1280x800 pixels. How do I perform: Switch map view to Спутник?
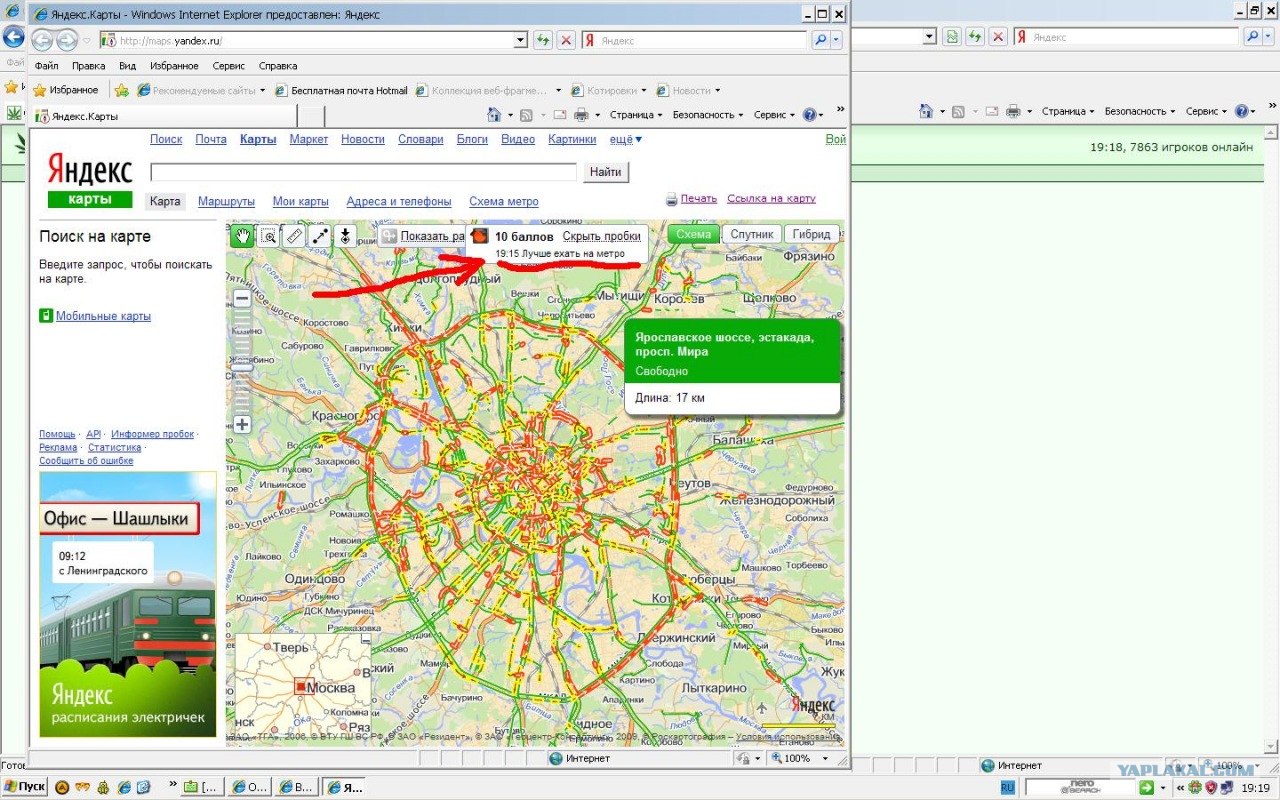pyautogui.click(x=751, y=234)
